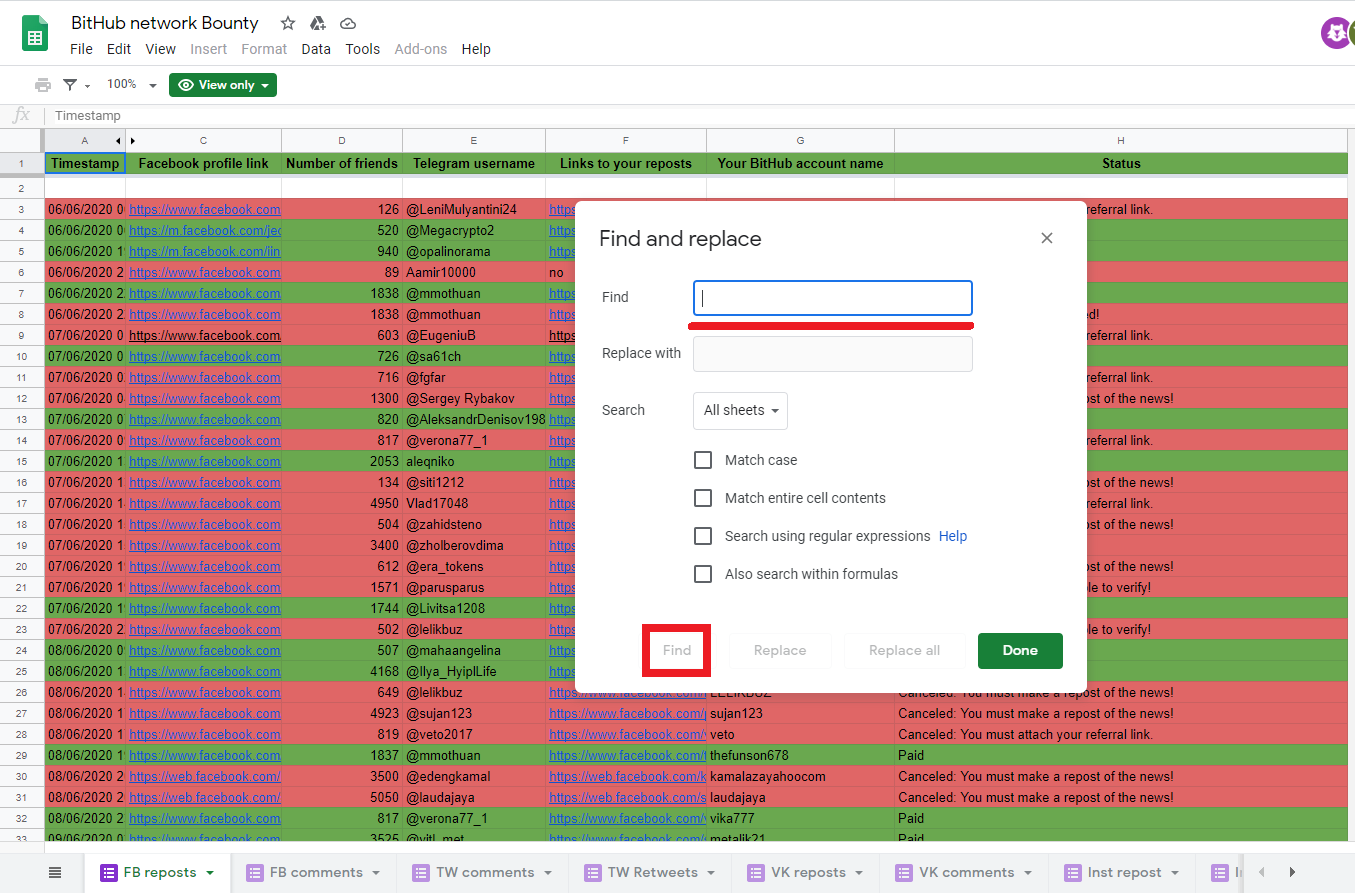Select the column D letter header

point(342,141)
